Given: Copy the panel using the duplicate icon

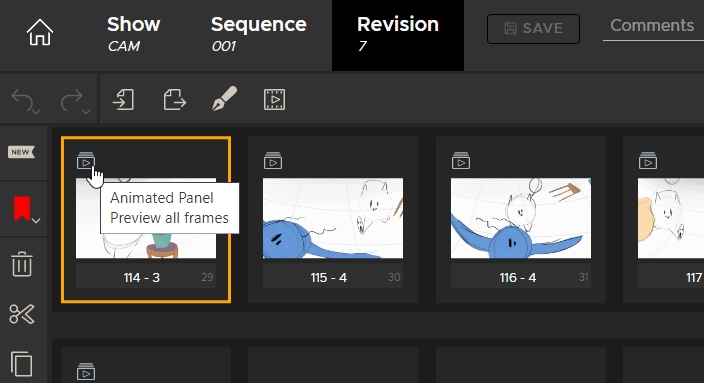Looking at the screenshot, I should pyautogui.click(x=22, y=363).
